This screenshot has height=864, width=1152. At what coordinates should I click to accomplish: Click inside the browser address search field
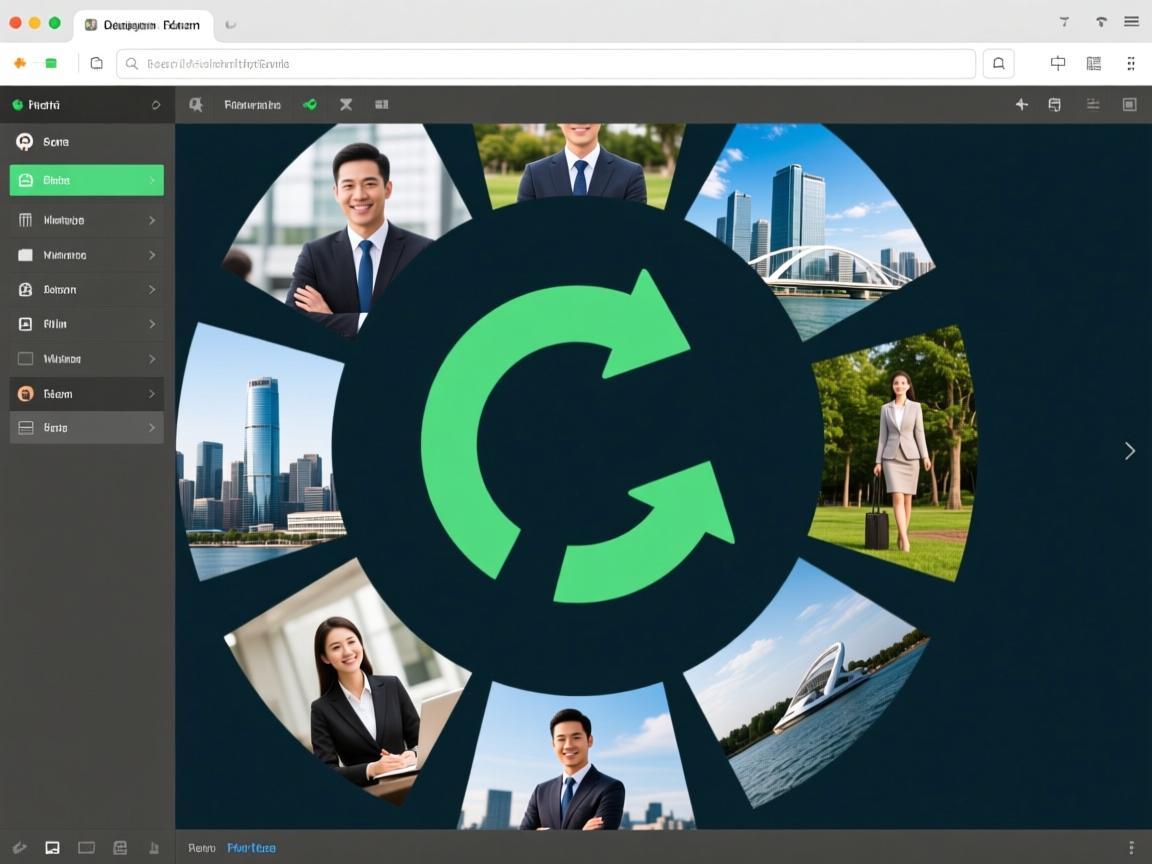point(550,62)
